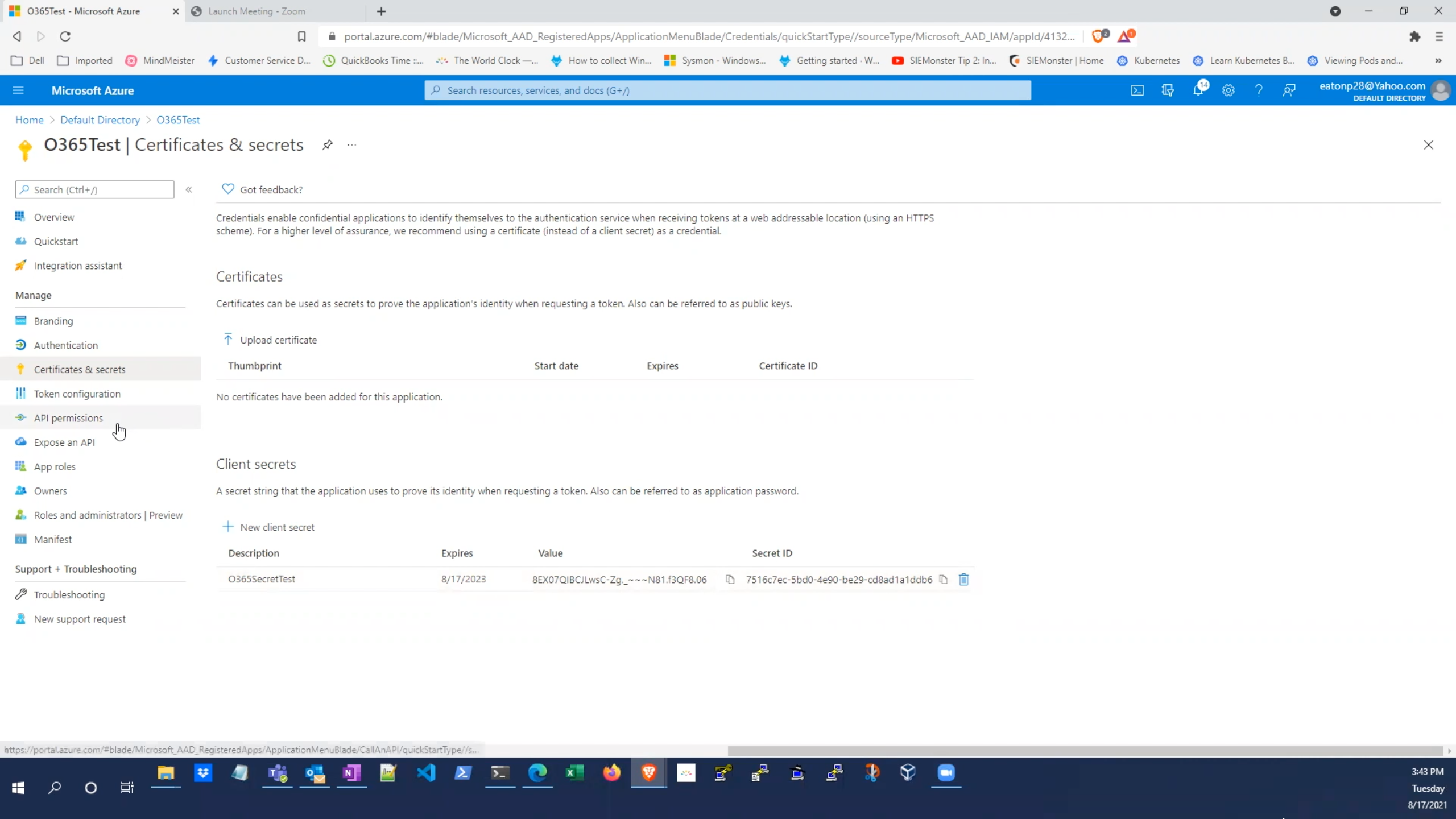Open the Help question mark icon
1456x819 pixels.
point(1258,90)
